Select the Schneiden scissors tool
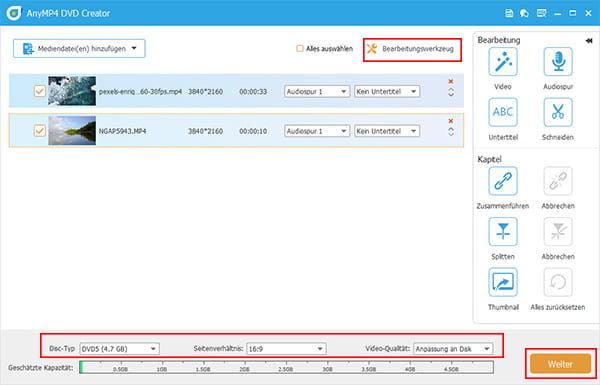Viewport: 600px width, 385px height. coord(558,112)
